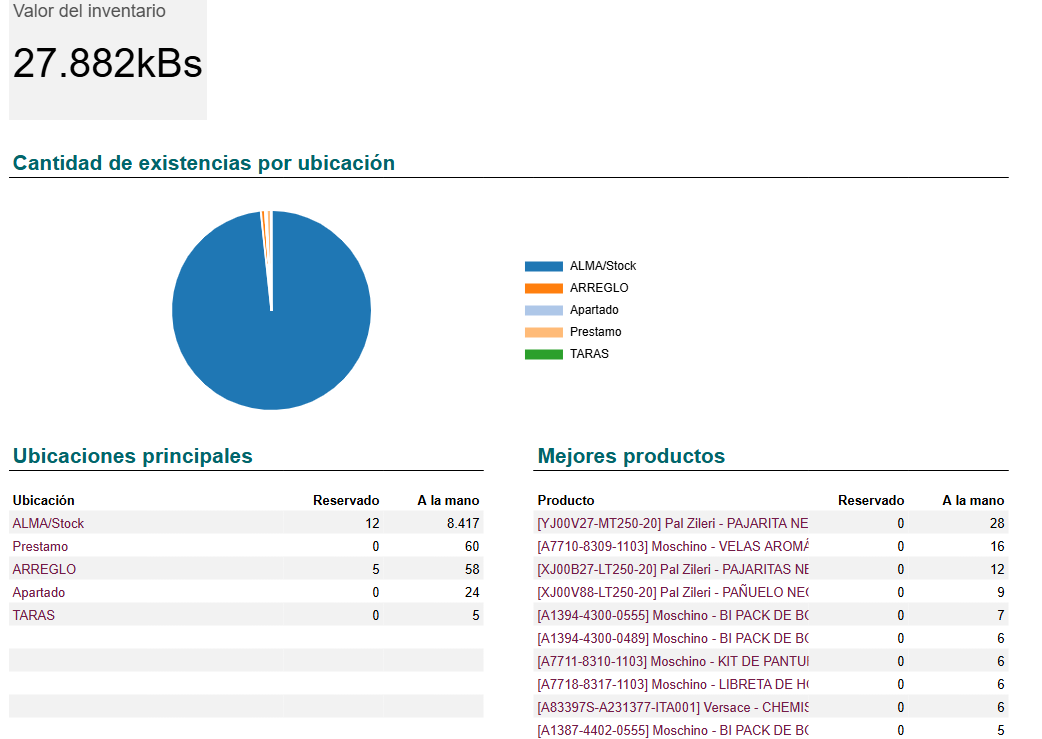Open product A7710-8309-1103 Moschino VELAS
Image resolution: width=1042 pixels, height=739 pixels.
[673, 546]
